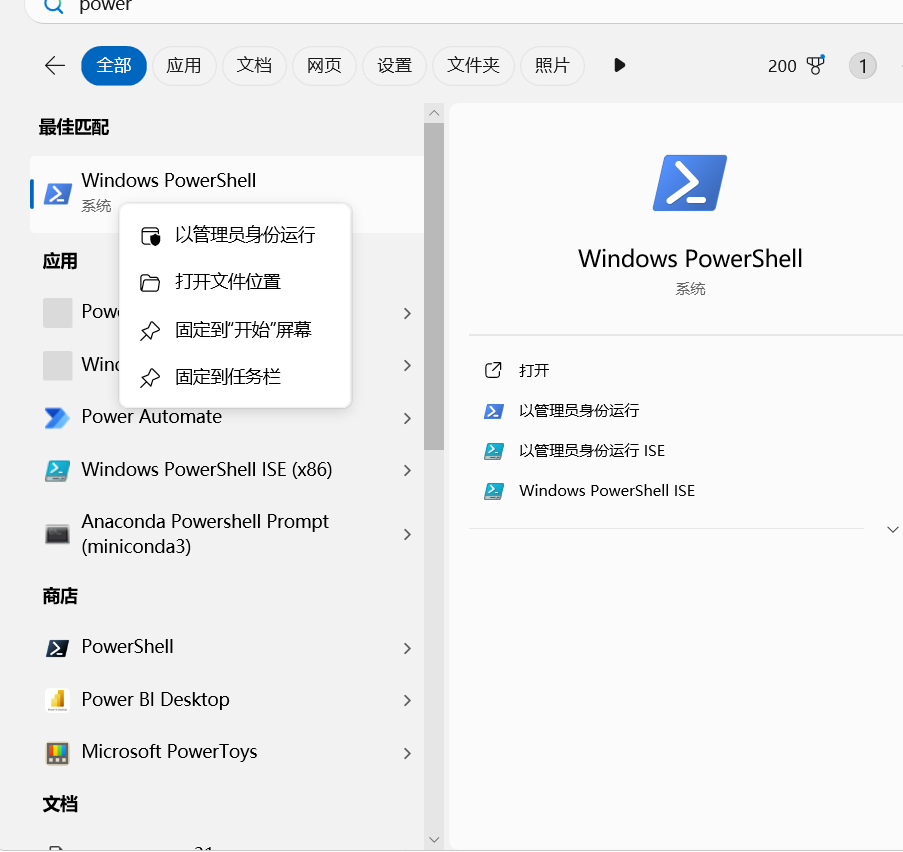Go back with the left arrow

click(x=55, y=66)
